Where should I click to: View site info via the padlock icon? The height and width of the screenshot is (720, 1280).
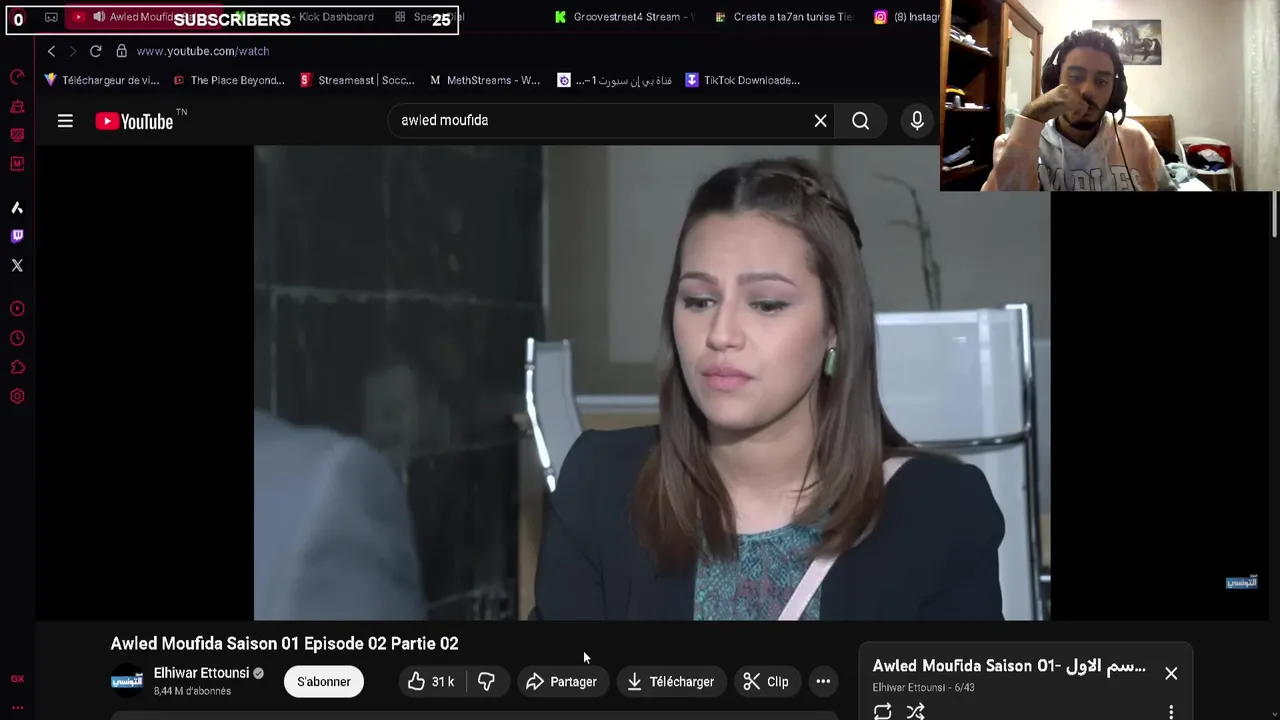point(121,51)
